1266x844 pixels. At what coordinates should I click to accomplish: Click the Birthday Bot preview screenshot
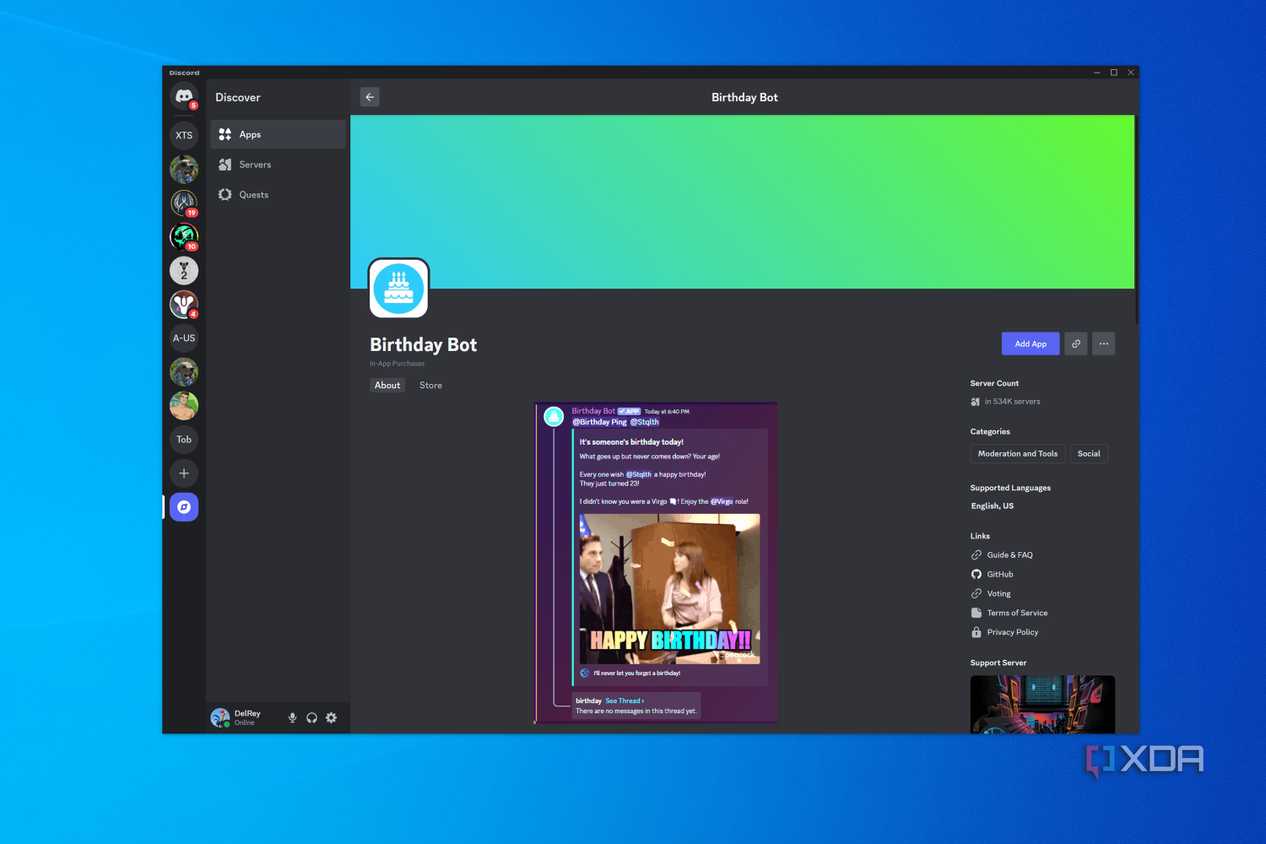[656, 562]
